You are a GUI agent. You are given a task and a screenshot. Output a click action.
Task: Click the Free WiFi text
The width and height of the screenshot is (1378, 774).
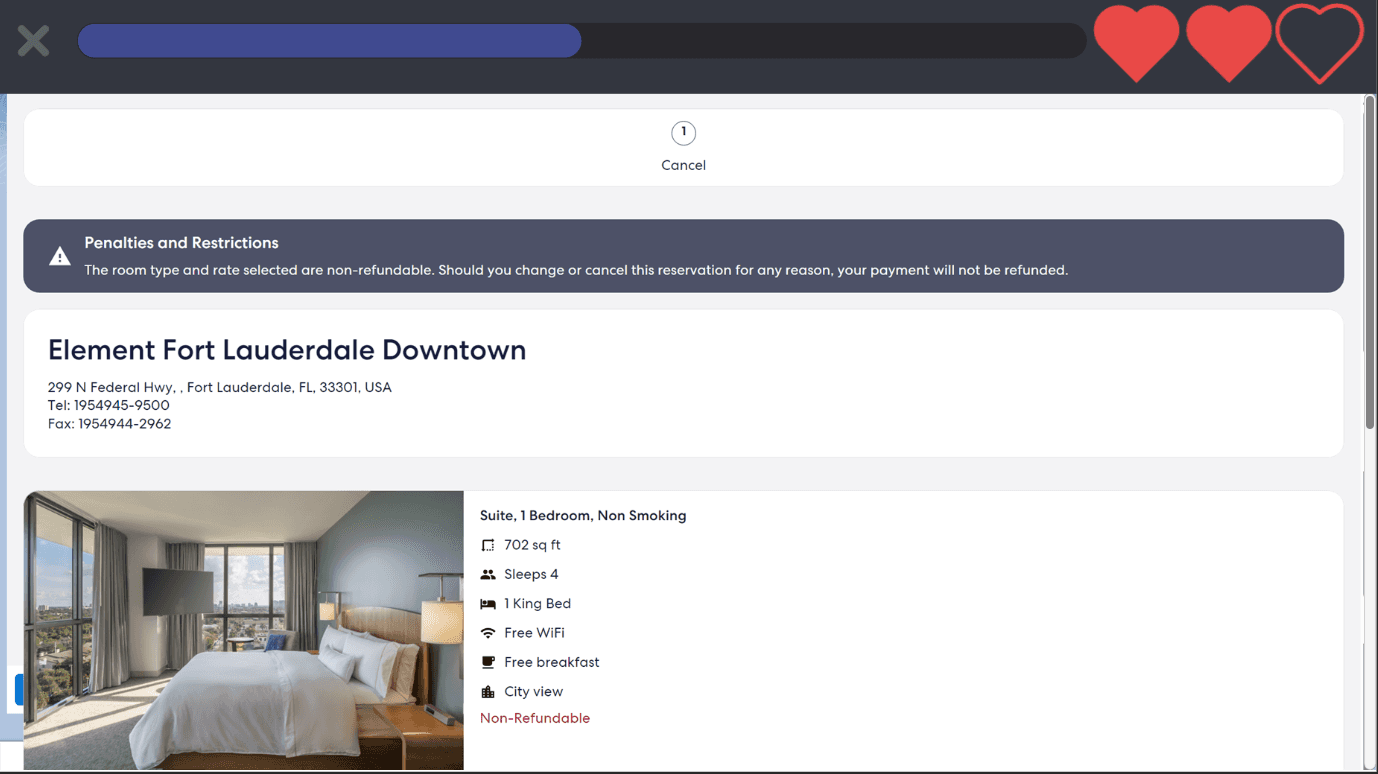(534, 633)
